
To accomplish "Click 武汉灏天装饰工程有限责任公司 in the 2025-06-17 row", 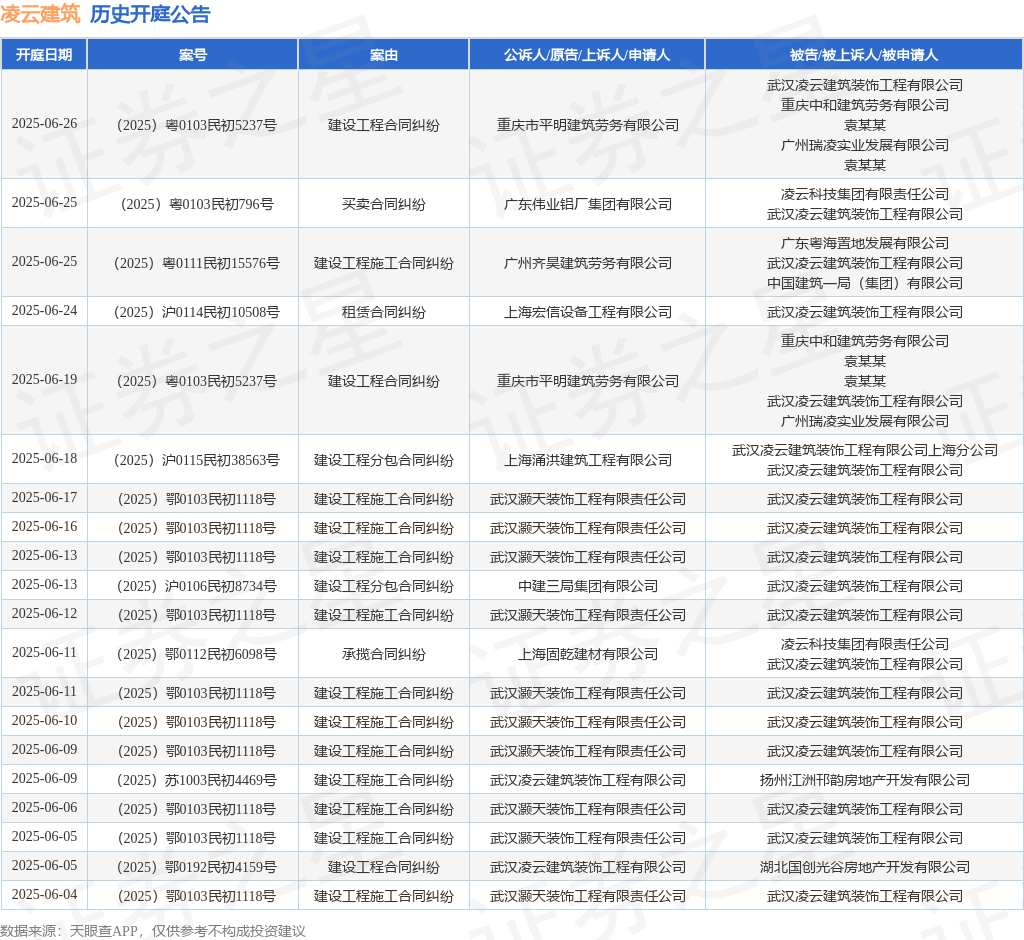I will point(588,499).
